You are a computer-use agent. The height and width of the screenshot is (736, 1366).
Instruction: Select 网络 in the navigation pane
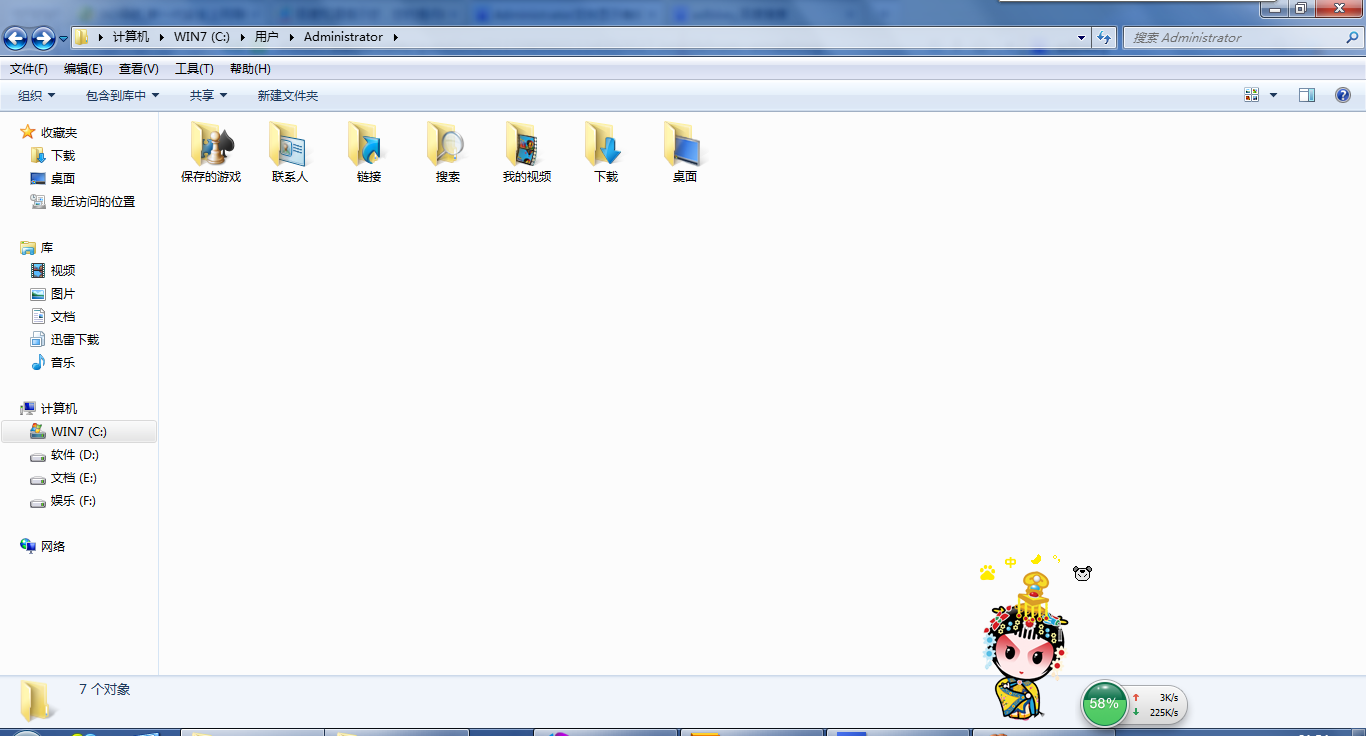(43, 546)
